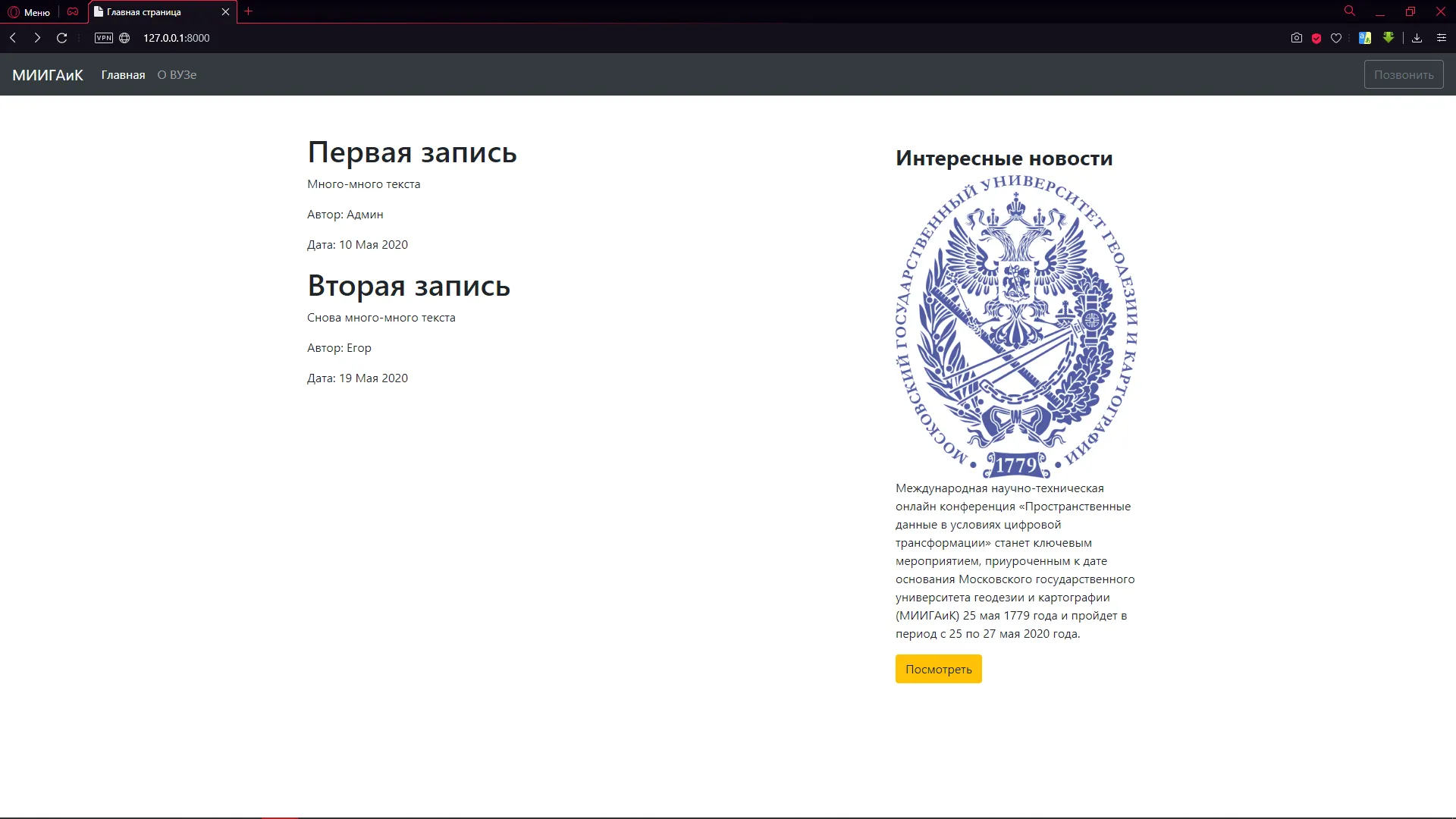Select the Главная страница tab
Screen dimensions: 1456x819
tap(152, 12)
